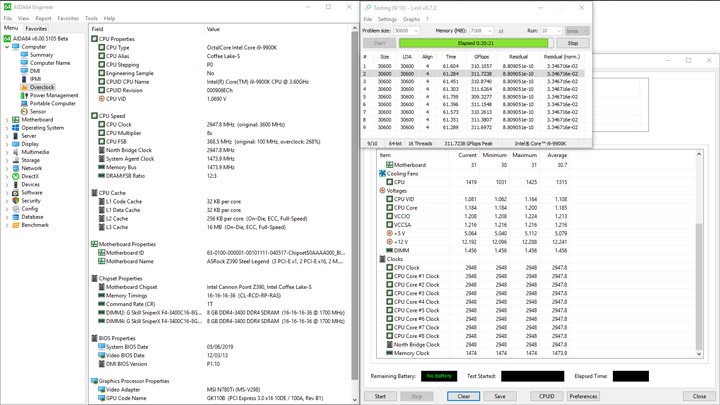Collapse the Computer tree node
Image resolution: width=720 pixels, height=405 pixels.
click(x=7, y=47)
